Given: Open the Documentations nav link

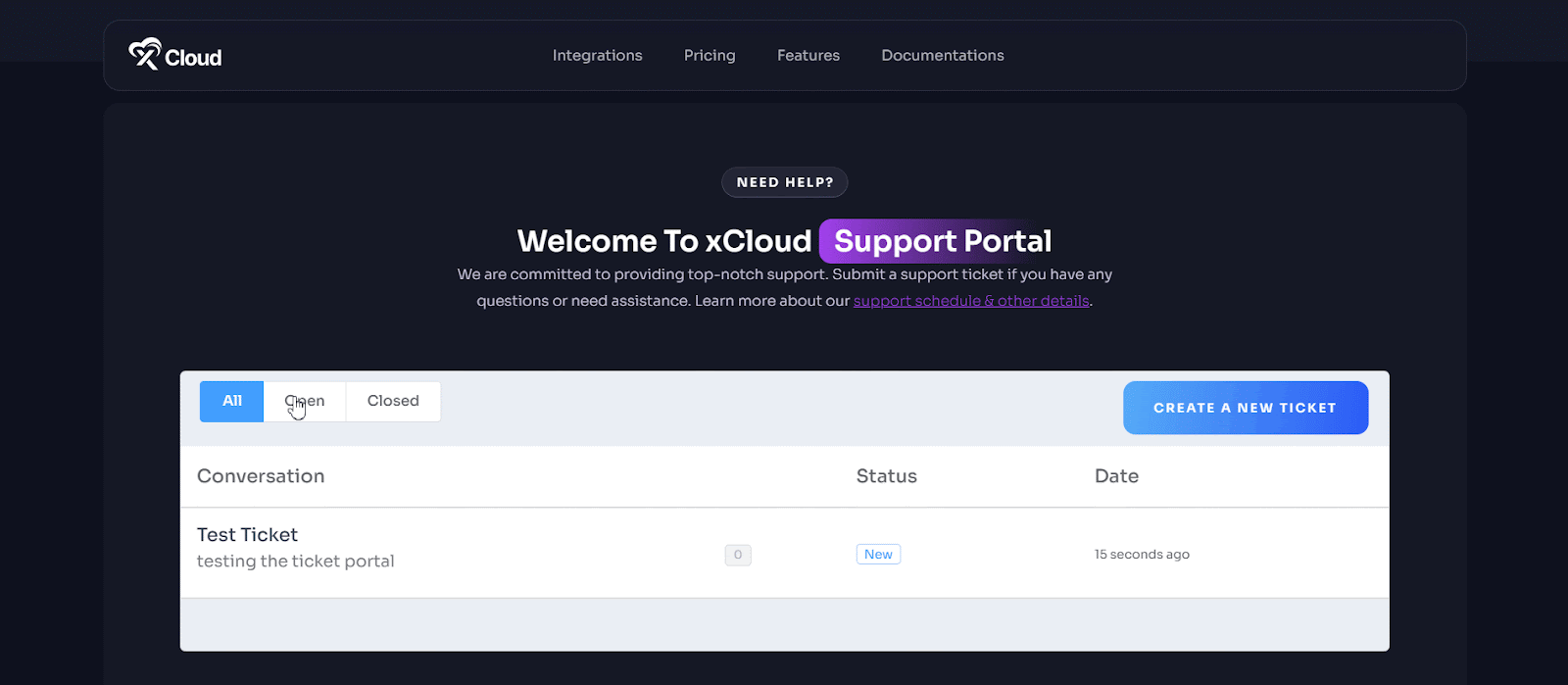Looking at the screenshot, I should coord(943,56).
